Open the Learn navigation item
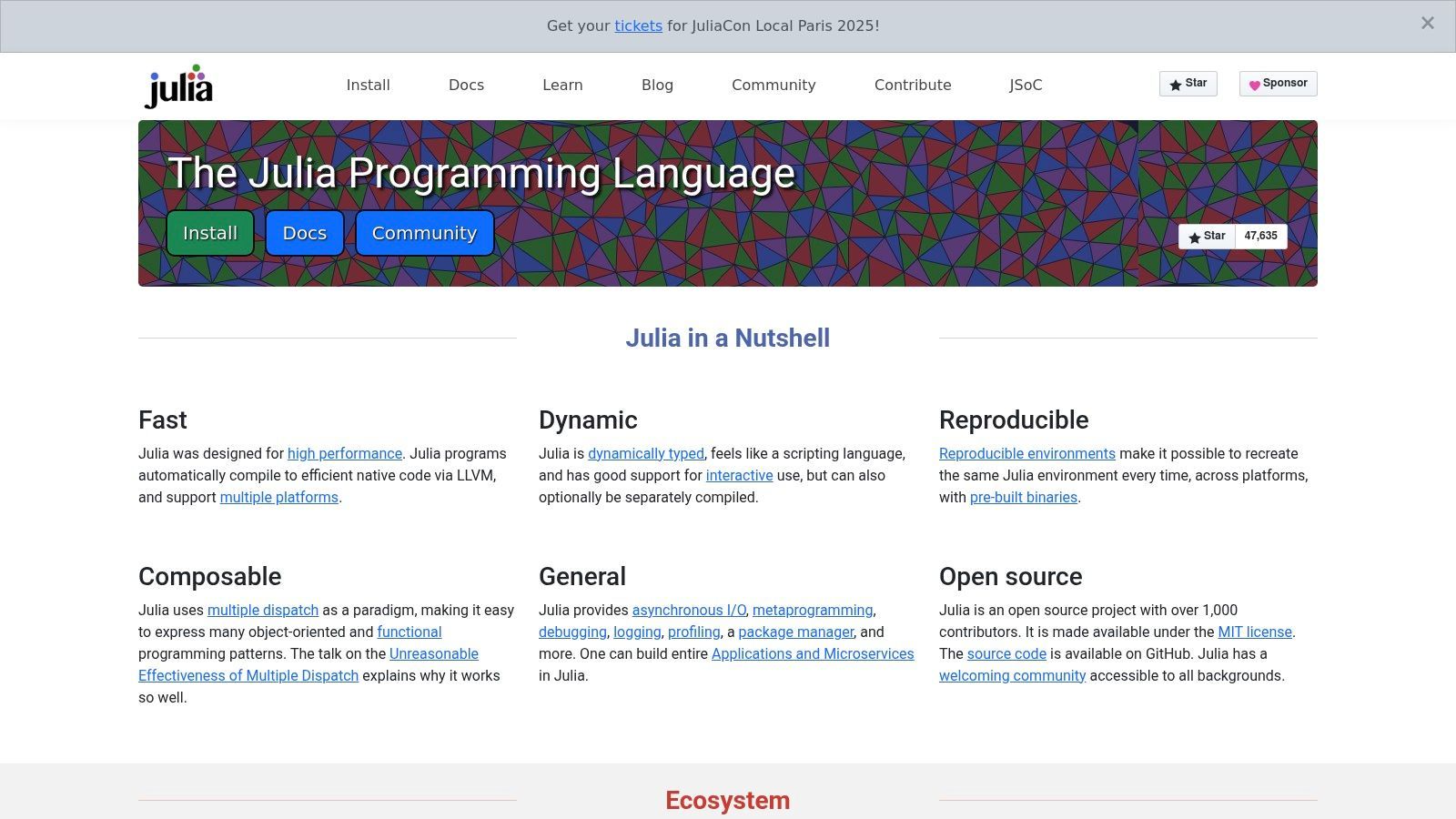The image size is (1456, 819). point(562,85)
